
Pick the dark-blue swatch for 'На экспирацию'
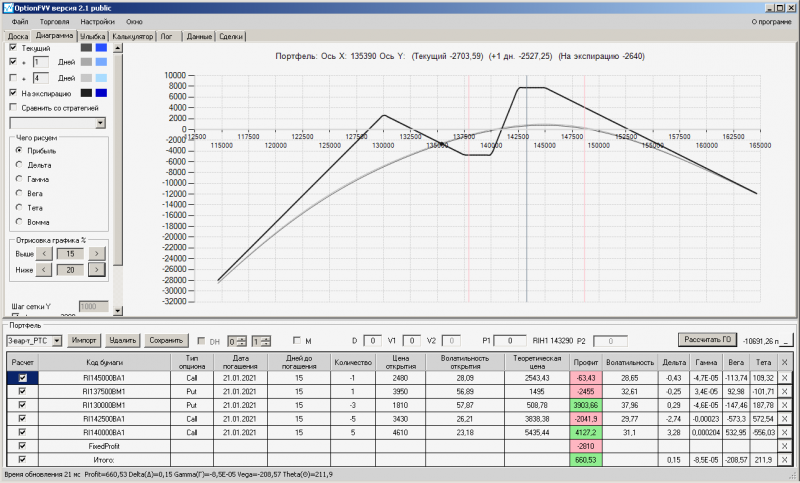coord(101,93)
